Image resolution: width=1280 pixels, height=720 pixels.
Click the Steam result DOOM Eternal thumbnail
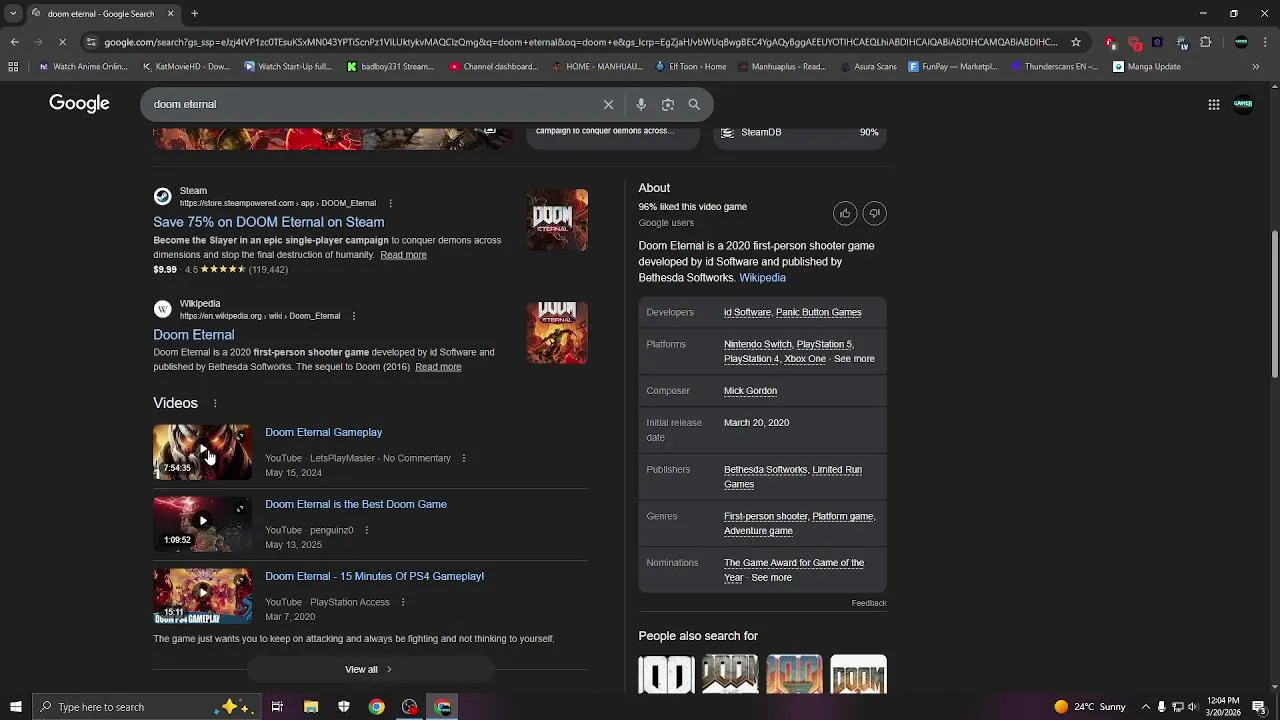click(x=557, y=220)
